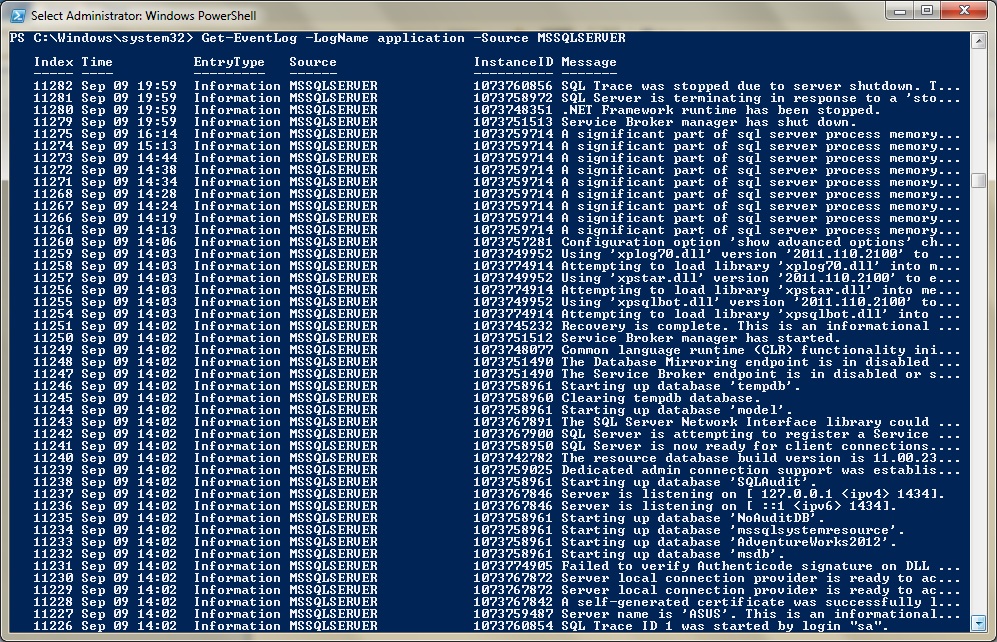Click the Get-EventLog command on the prompt line
997x642 pixels.
[x=230, y=37]
